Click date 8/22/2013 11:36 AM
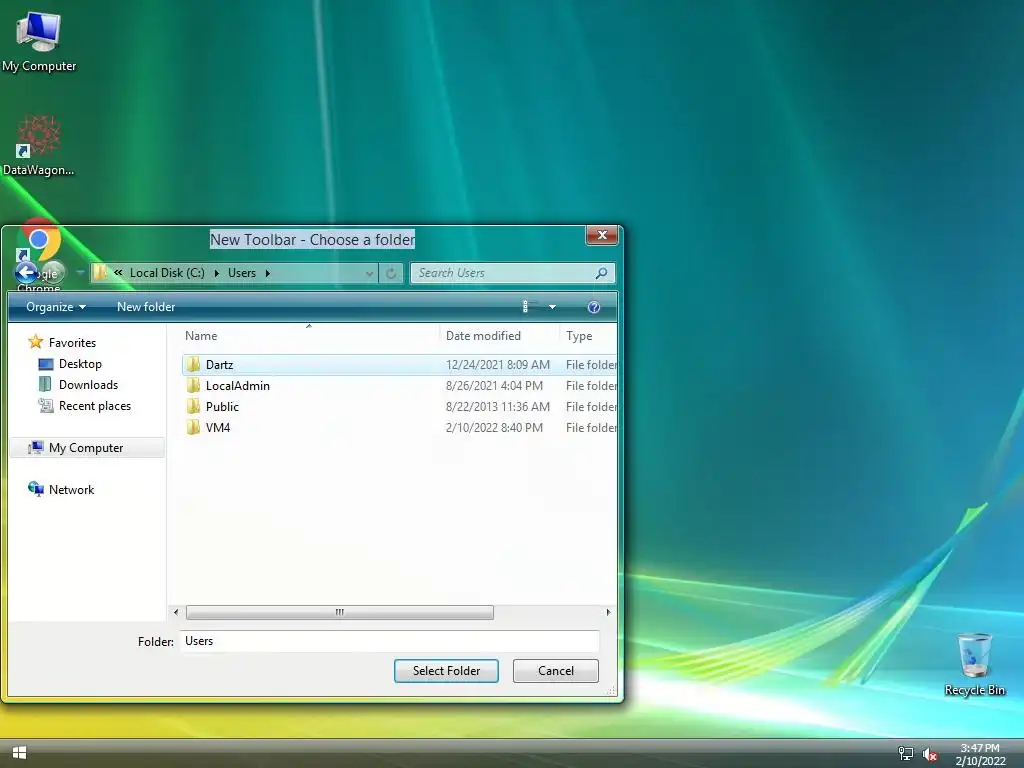 click(498, 406)
